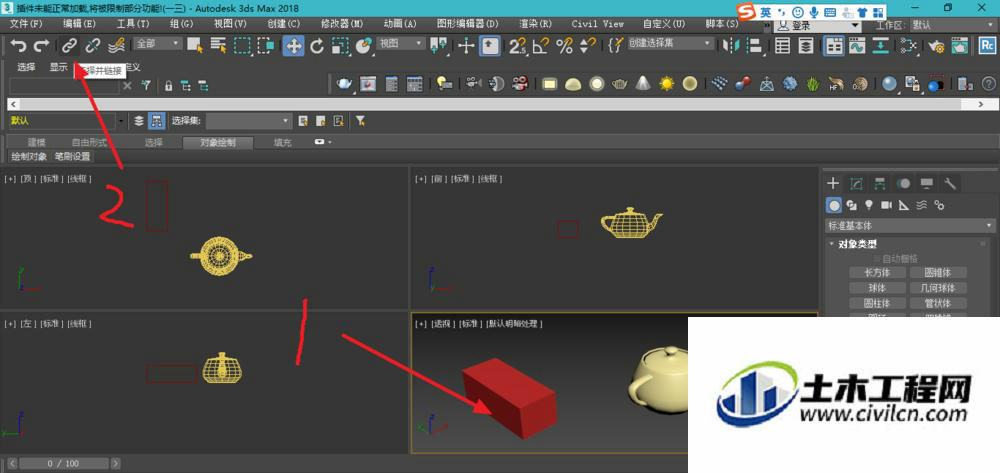Toggle Window/Crossing selection mode
This screenshot has width=1000, height=473.
pos(266,45)
